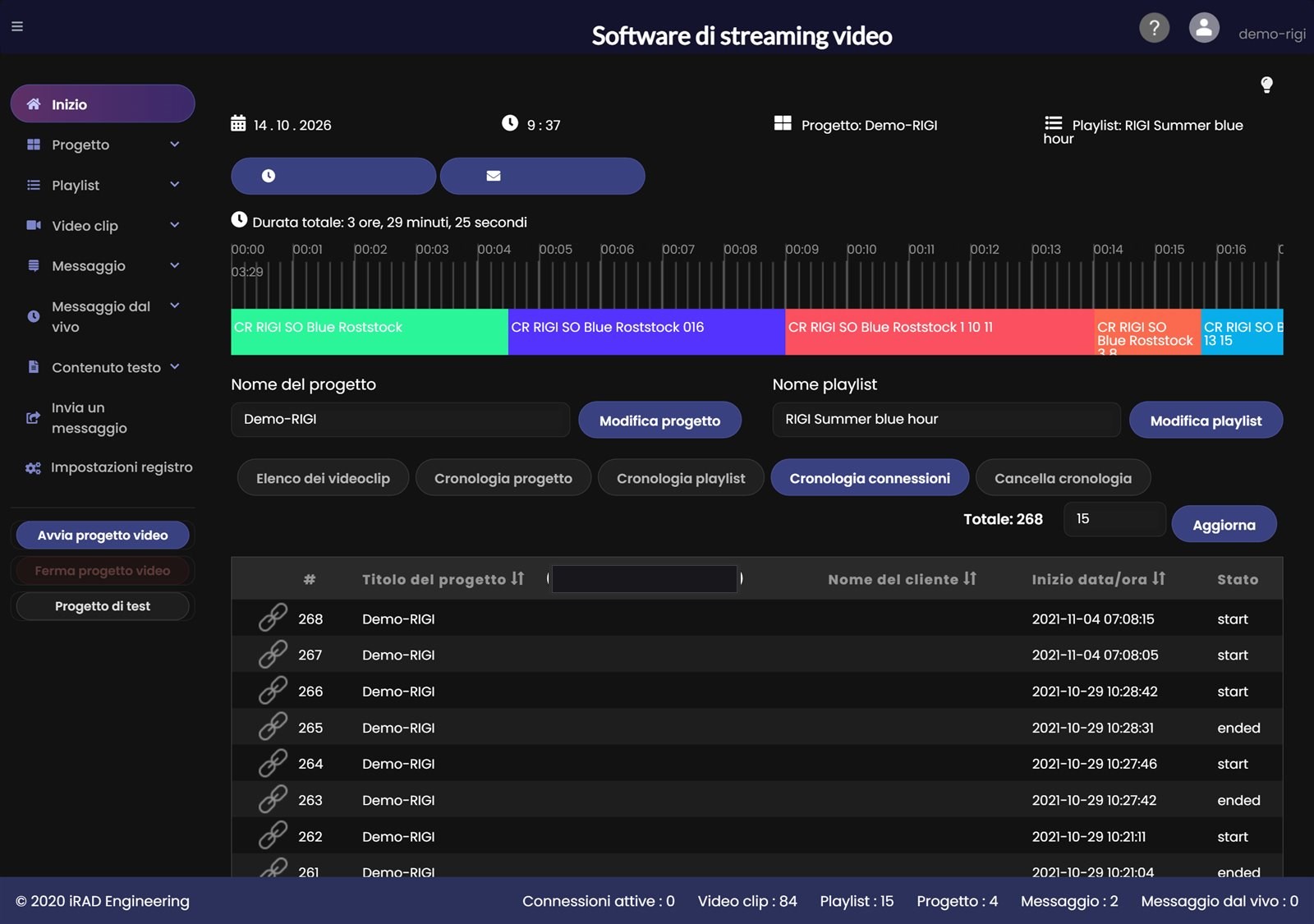Open link icon for connection 262

tap(273, 835)
